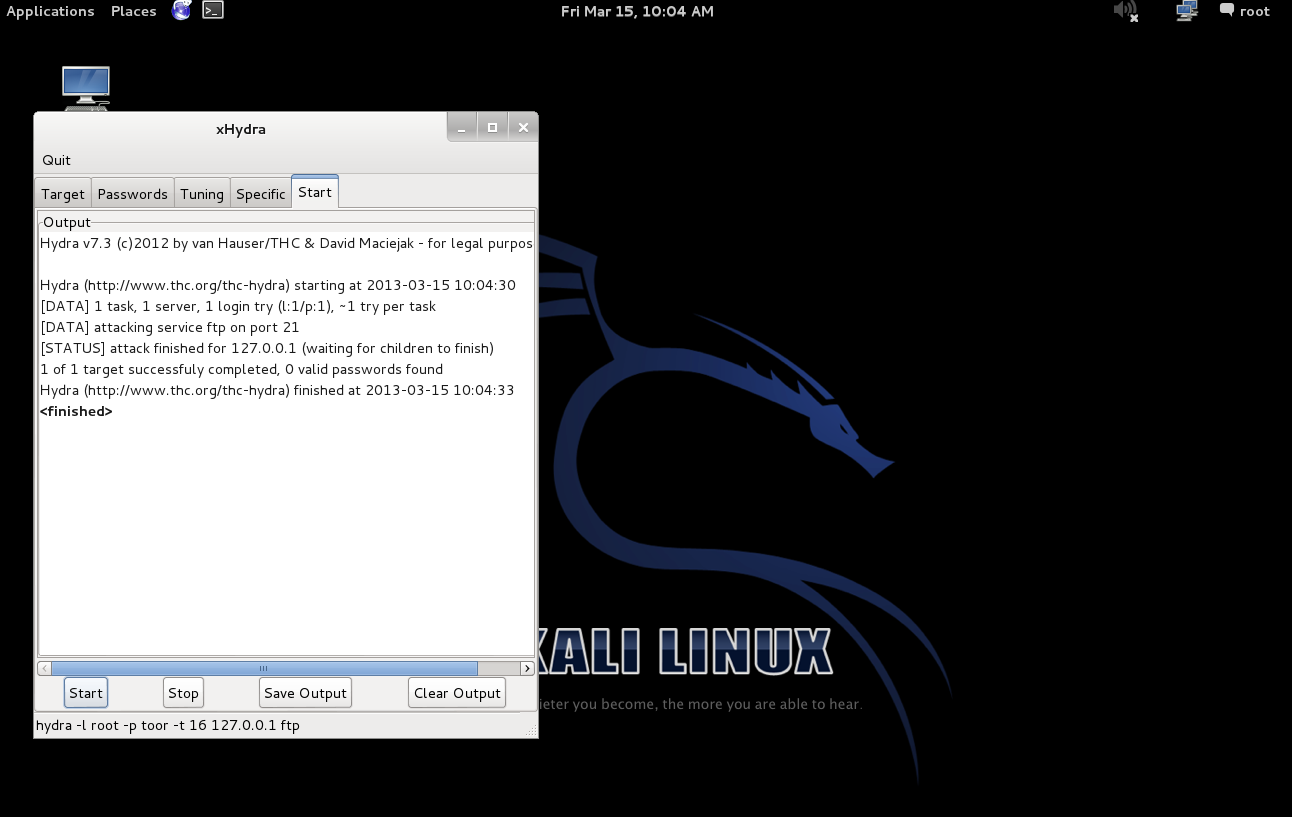Click Clear Output button
1292x817 pixels.
[x=457, y=693]
